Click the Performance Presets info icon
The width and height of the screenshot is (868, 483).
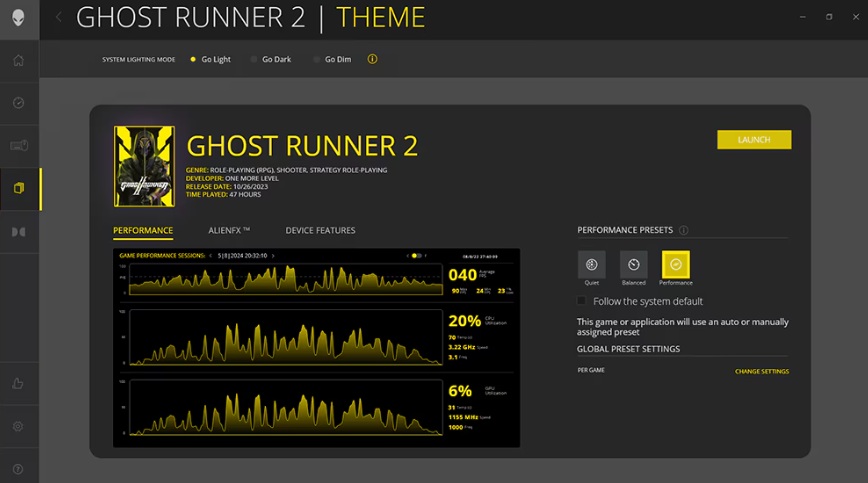point(684,230)
